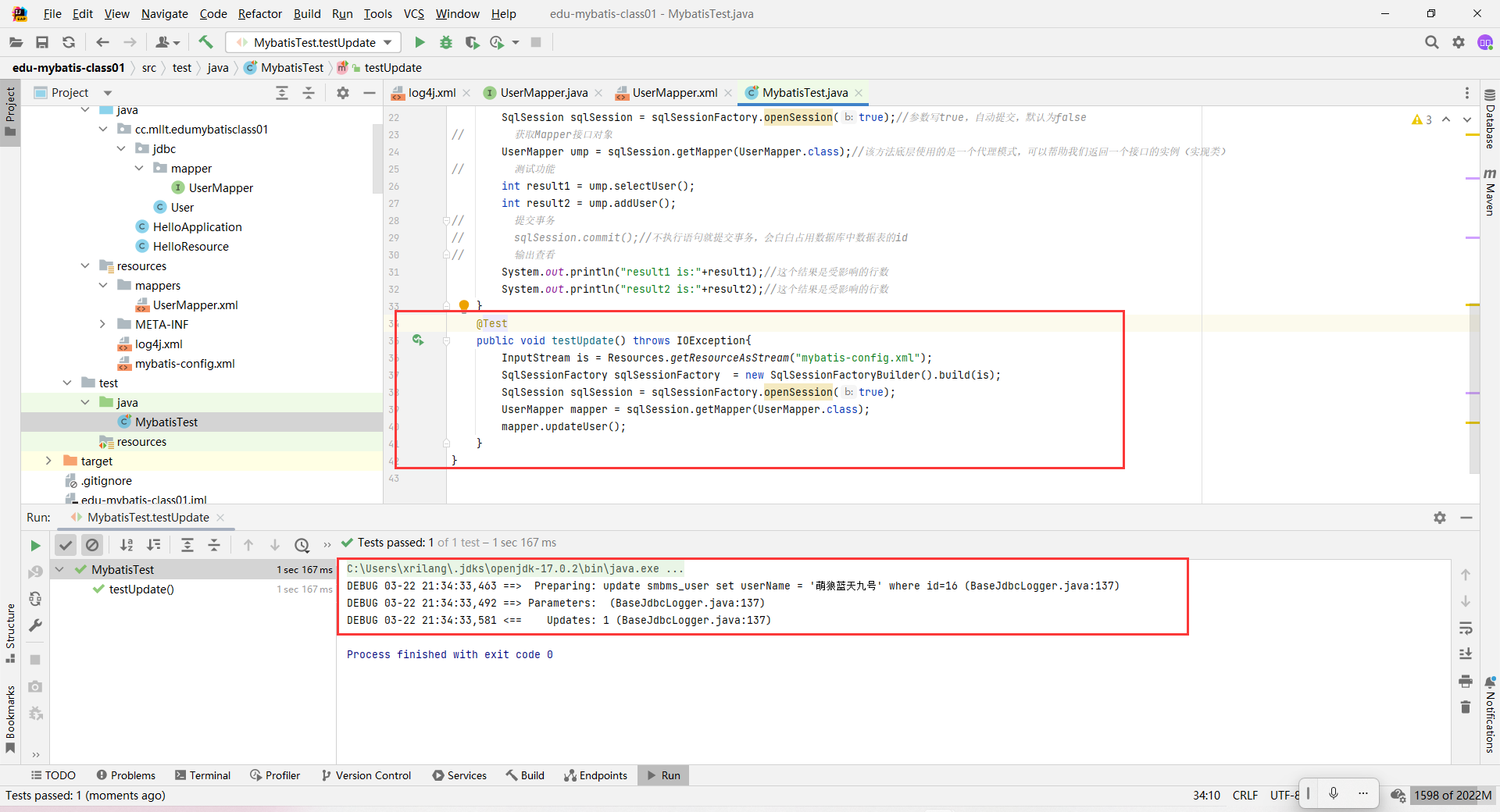This screenshot has height=812, width=1500.
Task: Expand the META-INF folder
Action: coord(103,324)
